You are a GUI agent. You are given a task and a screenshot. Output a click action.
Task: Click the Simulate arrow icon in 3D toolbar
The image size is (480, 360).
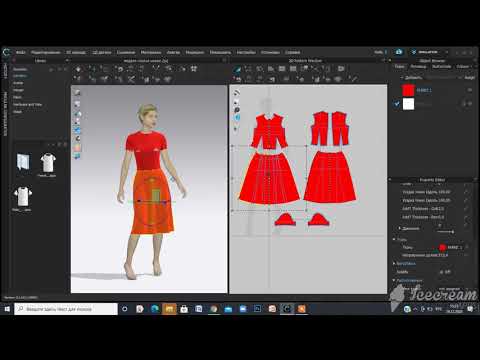pos(78,69)
